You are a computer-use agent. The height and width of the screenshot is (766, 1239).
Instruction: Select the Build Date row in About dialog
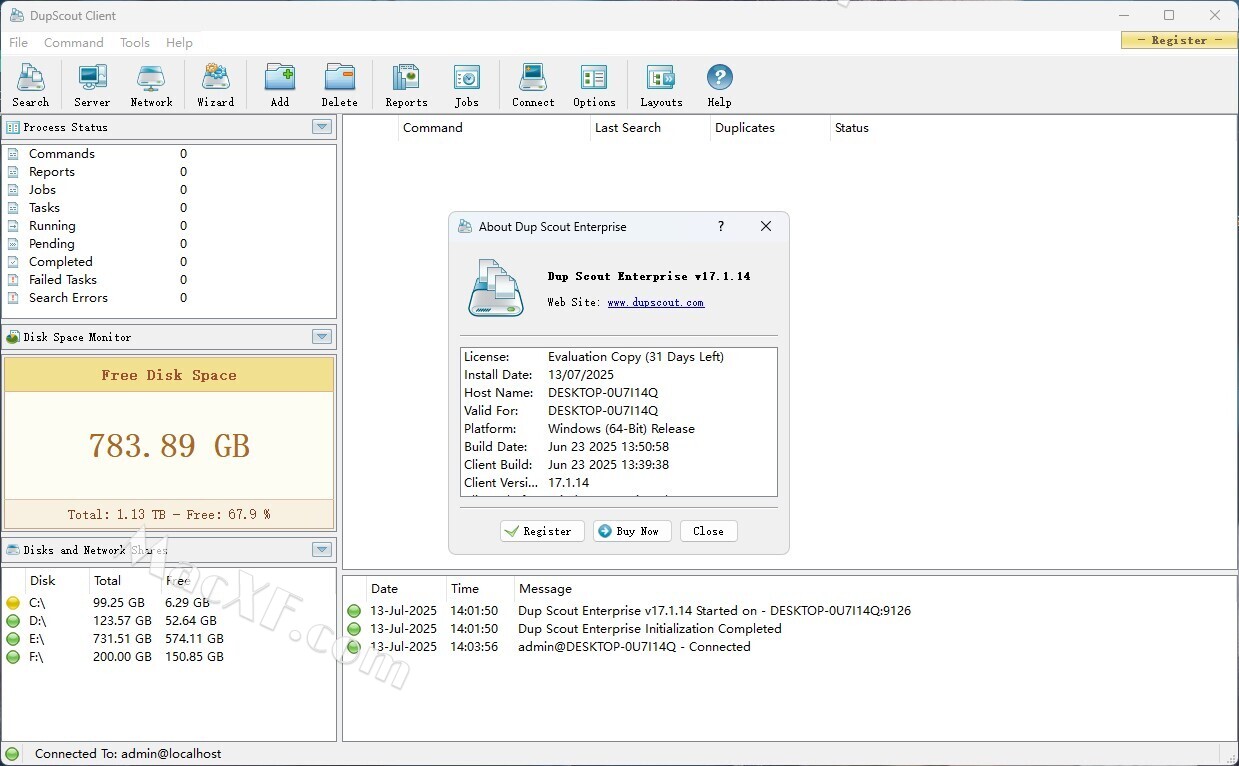pyautogui.click(x=619, y=447)
